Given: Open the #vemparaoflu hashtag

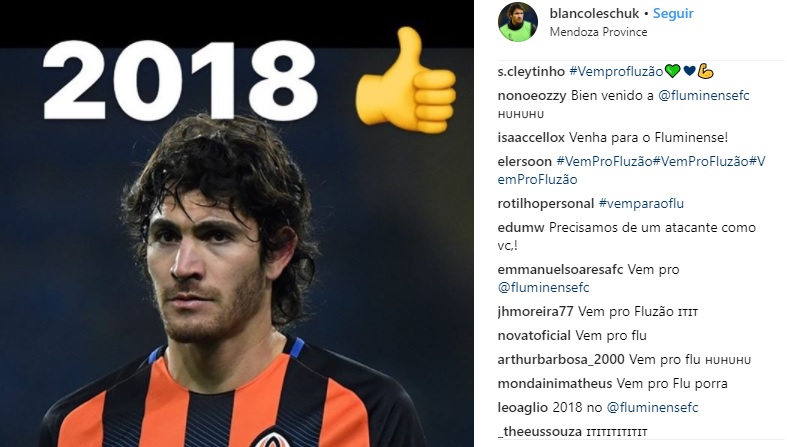Looking at the screenshot, I should point(641,204).
